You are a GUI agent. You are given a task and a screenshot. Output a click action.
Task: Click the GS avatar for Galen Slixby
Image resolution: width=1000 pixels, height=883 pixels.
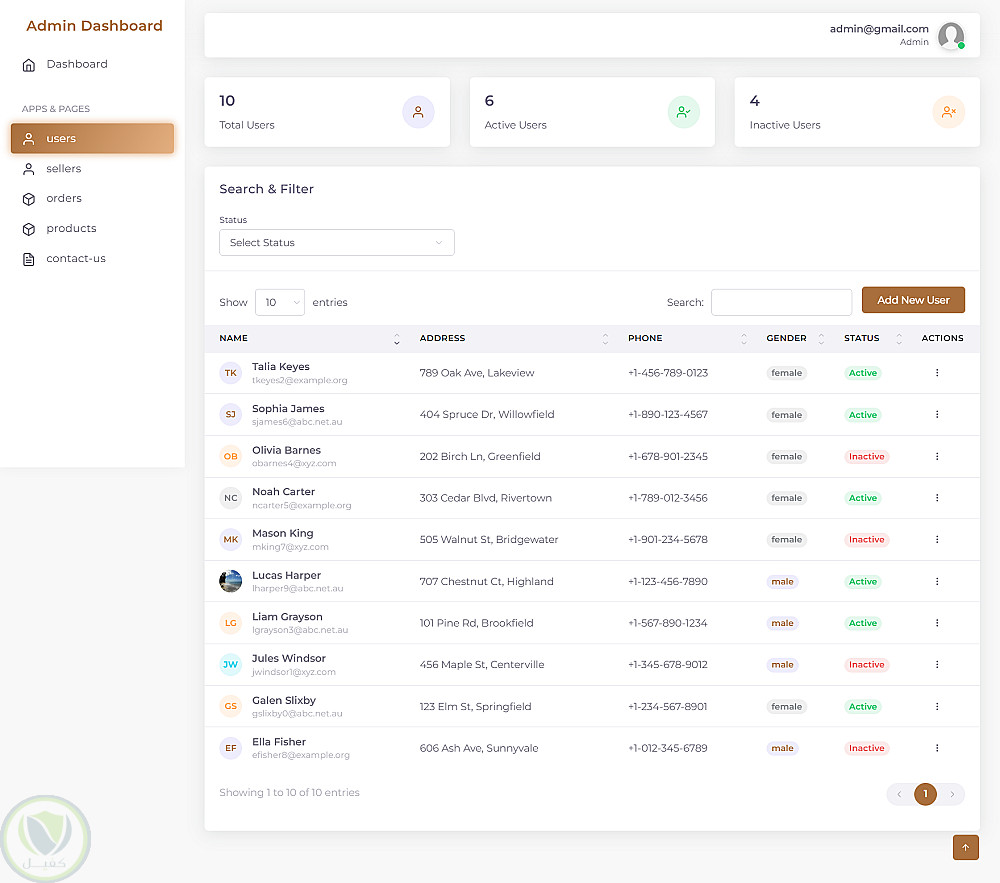pyautogui.click(x=230, y=706)
